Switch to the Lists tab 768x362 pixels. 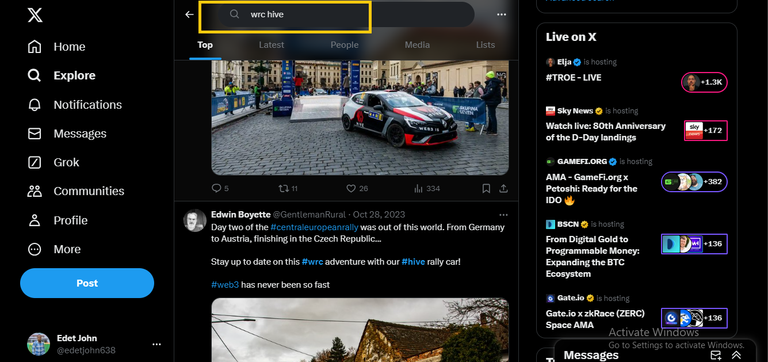click(x=485, y=45)
